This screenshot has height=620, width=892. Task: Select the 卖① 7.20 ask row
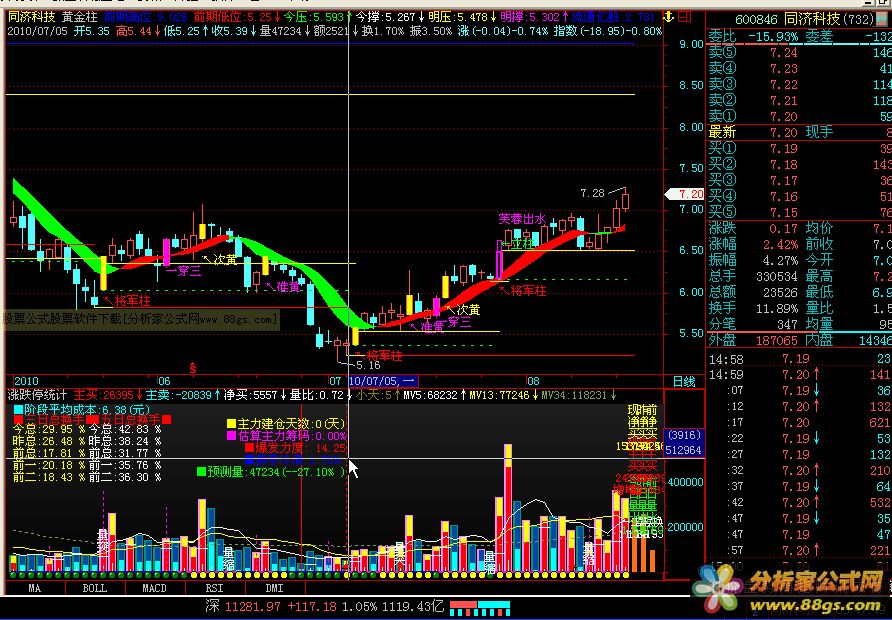click(x=800, y=116)
